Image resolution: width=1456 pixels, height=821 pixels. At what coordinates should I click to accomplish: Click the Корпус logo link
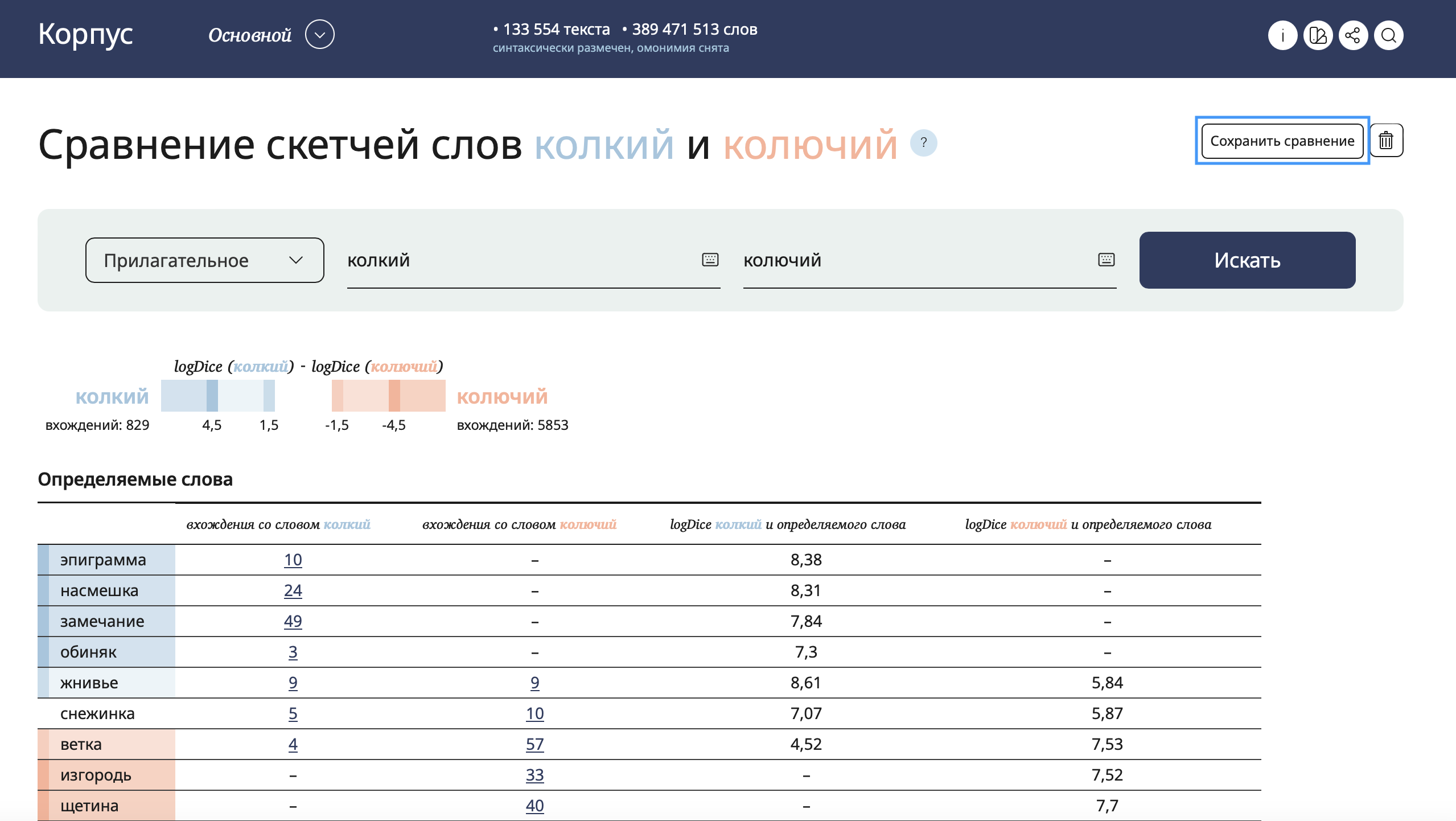coord(85,34)
